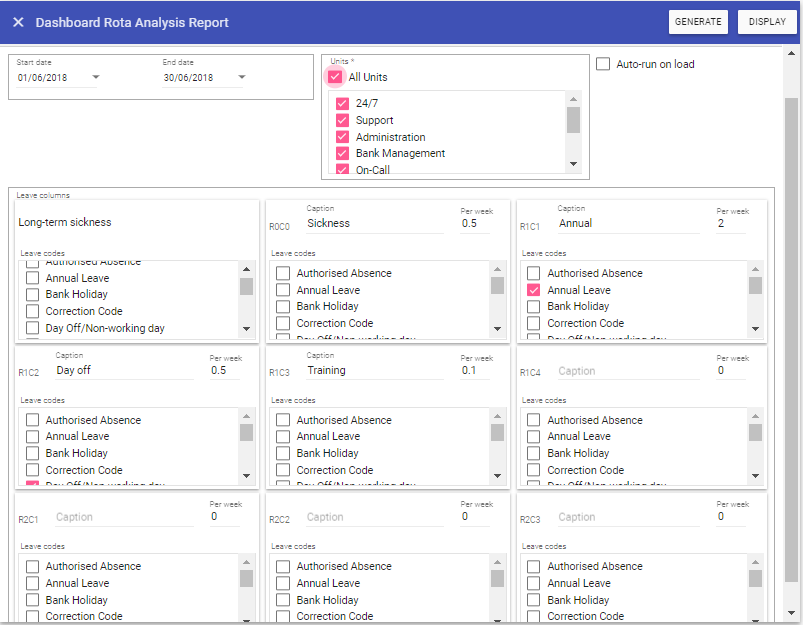The width and height of the screenshot is (803, 625).
Task: Untick the 24/7 unit checkbox
Action: (343, 104)
